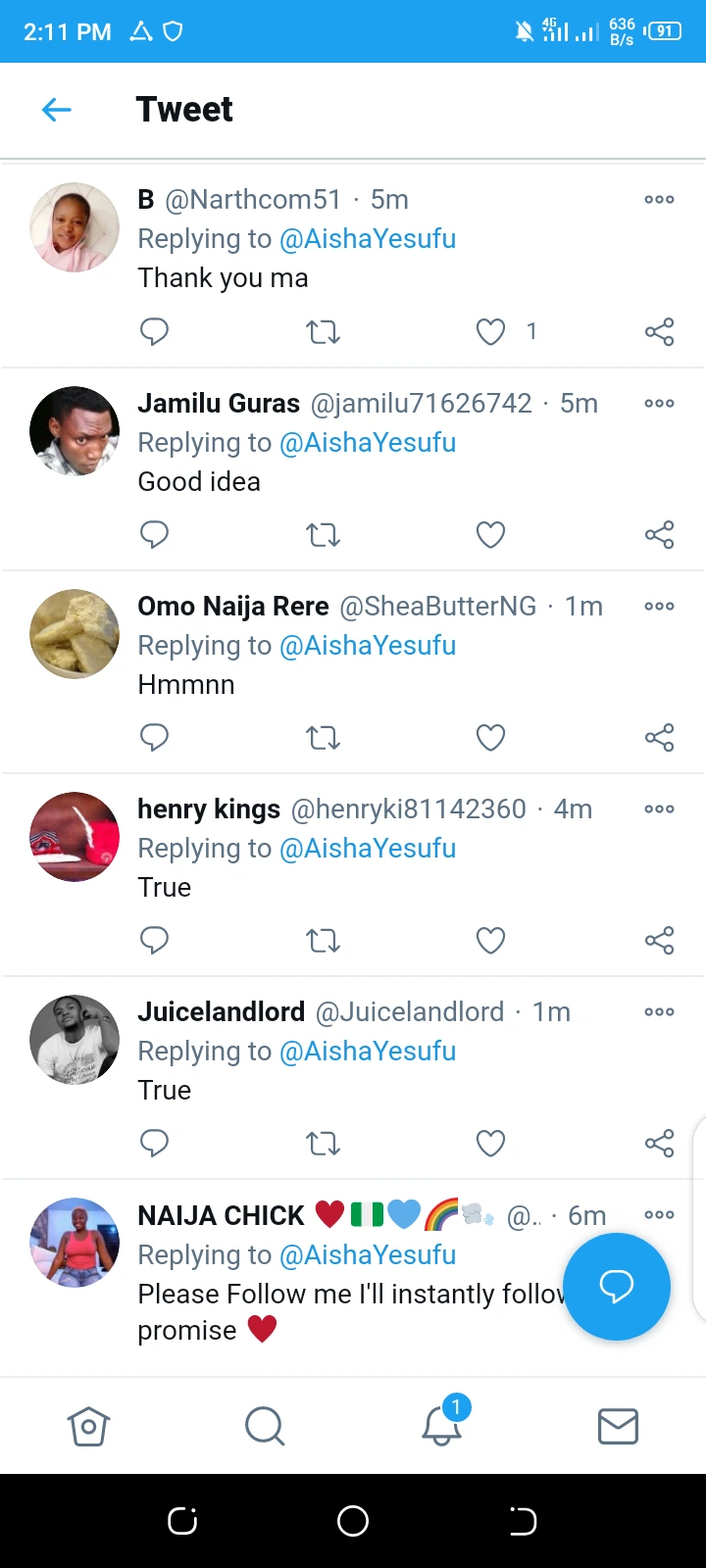Retweet Jamilu Guras's 'Good idea' tweet
The width and height of the screenshot is (706, 1568).
click(323, 535)
